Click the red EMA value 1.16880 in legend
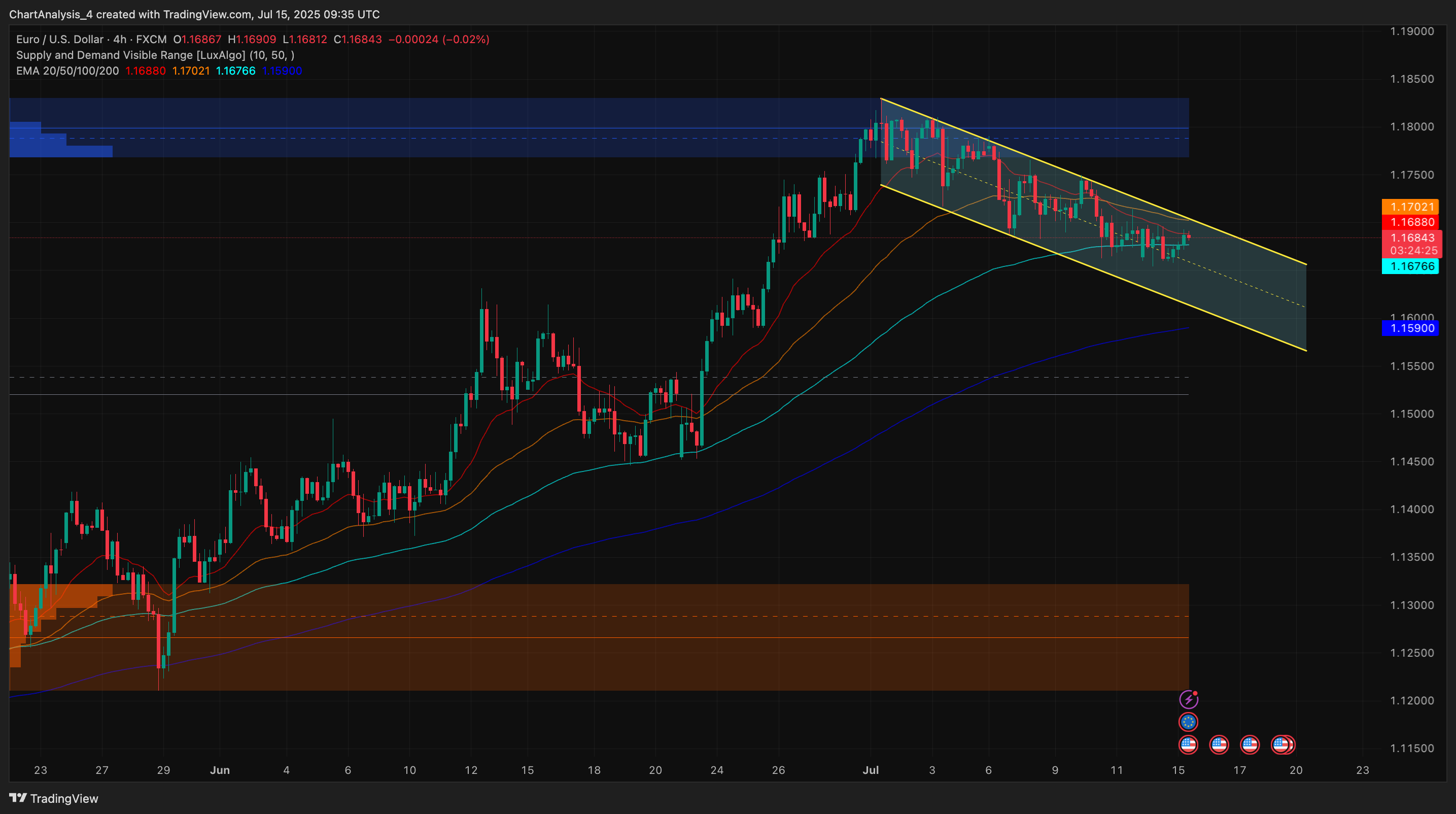The height and width of the screenshot is (814, 1456). click(x=145, y=71)
